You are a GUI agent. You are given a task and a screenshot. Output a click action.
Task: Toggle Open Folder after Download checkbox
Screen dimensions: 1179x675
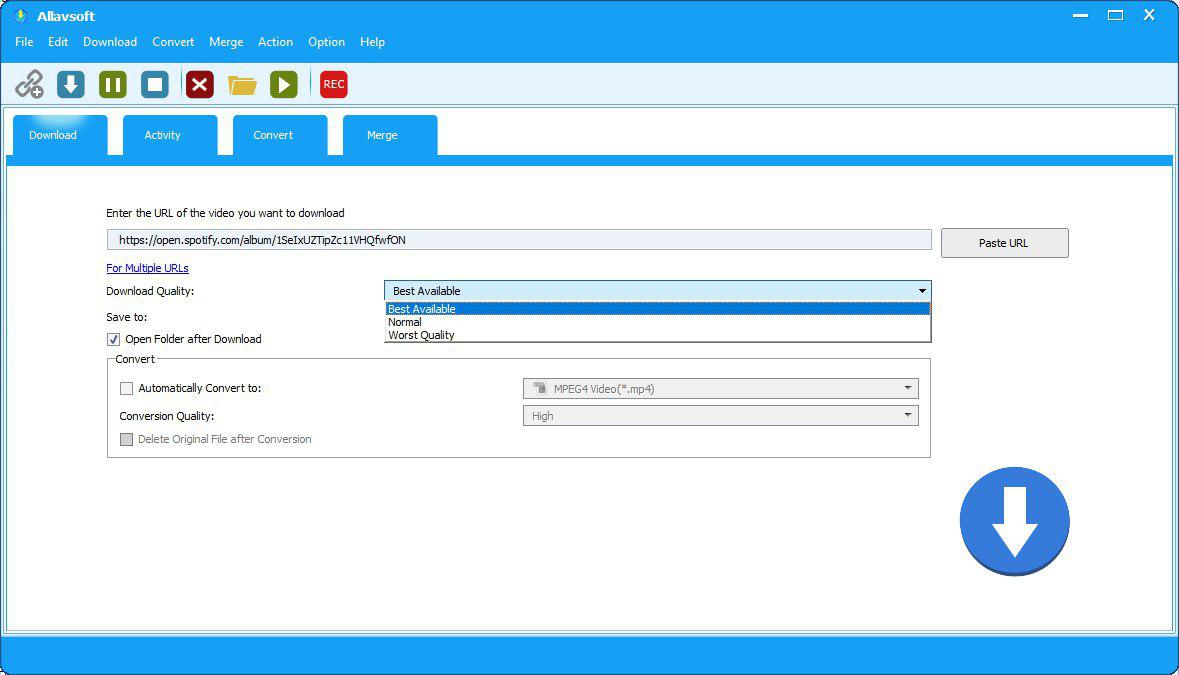pos(114,339)
